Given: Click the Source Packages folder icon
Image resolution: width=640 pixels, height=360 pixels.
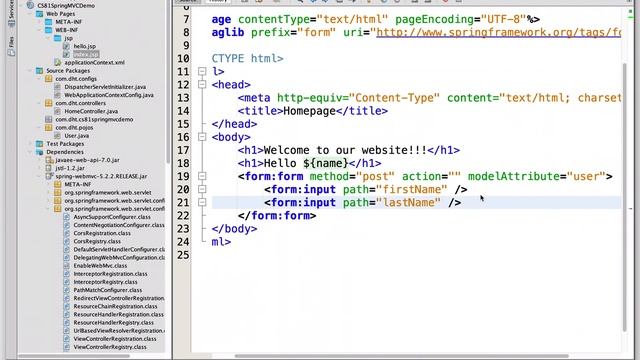Looking at the screenshot, I should [39, 71].
